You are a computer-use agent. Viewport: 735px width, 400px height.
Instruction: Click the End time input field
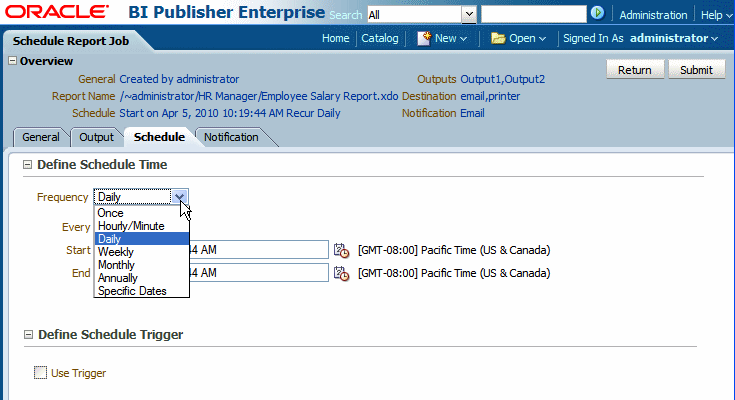point(258,273)
